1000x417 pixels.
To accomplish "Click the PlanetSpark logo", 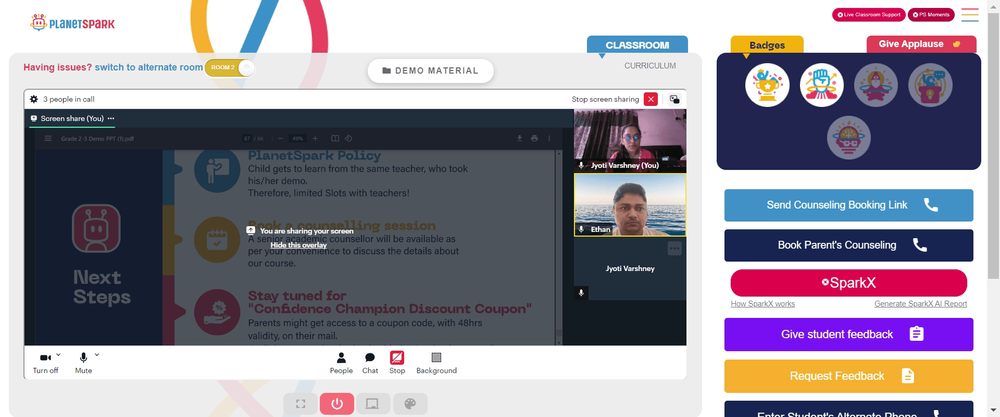I will pyautogui.click(x=72, y=23).
